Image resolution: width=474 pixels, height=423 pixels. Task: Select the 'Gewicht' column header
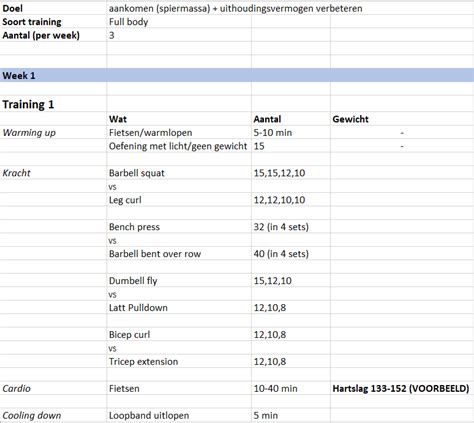pos(402,119)
